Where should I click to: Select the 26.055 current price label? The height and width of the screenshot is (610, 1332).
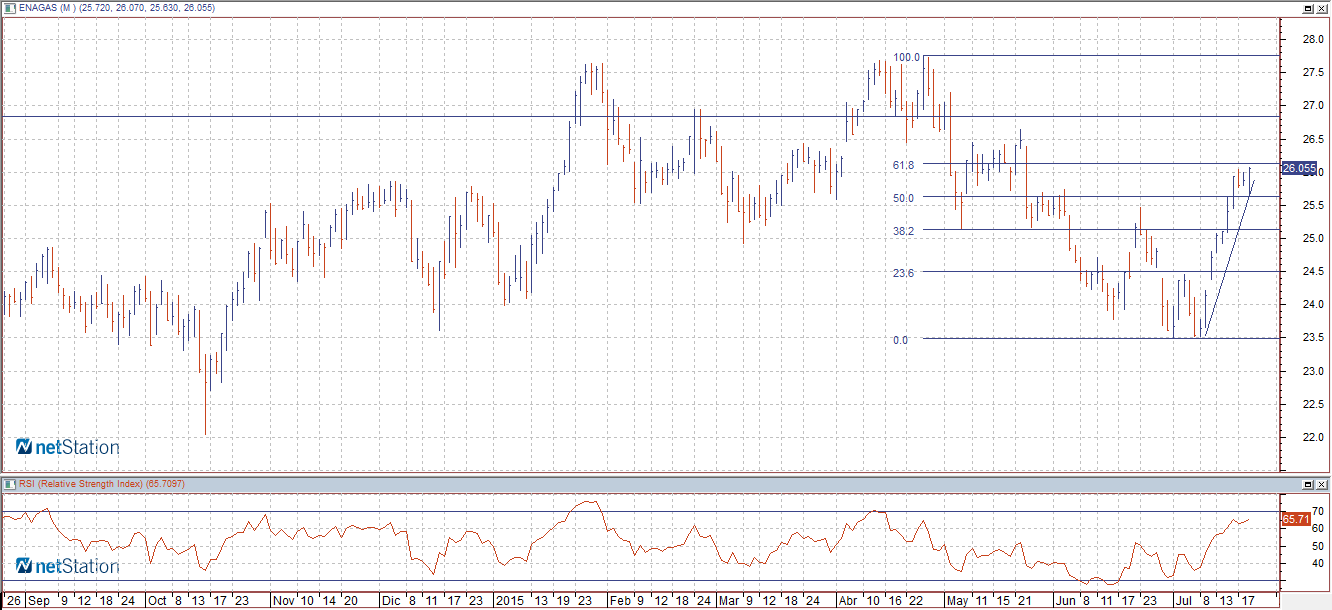1298,169
